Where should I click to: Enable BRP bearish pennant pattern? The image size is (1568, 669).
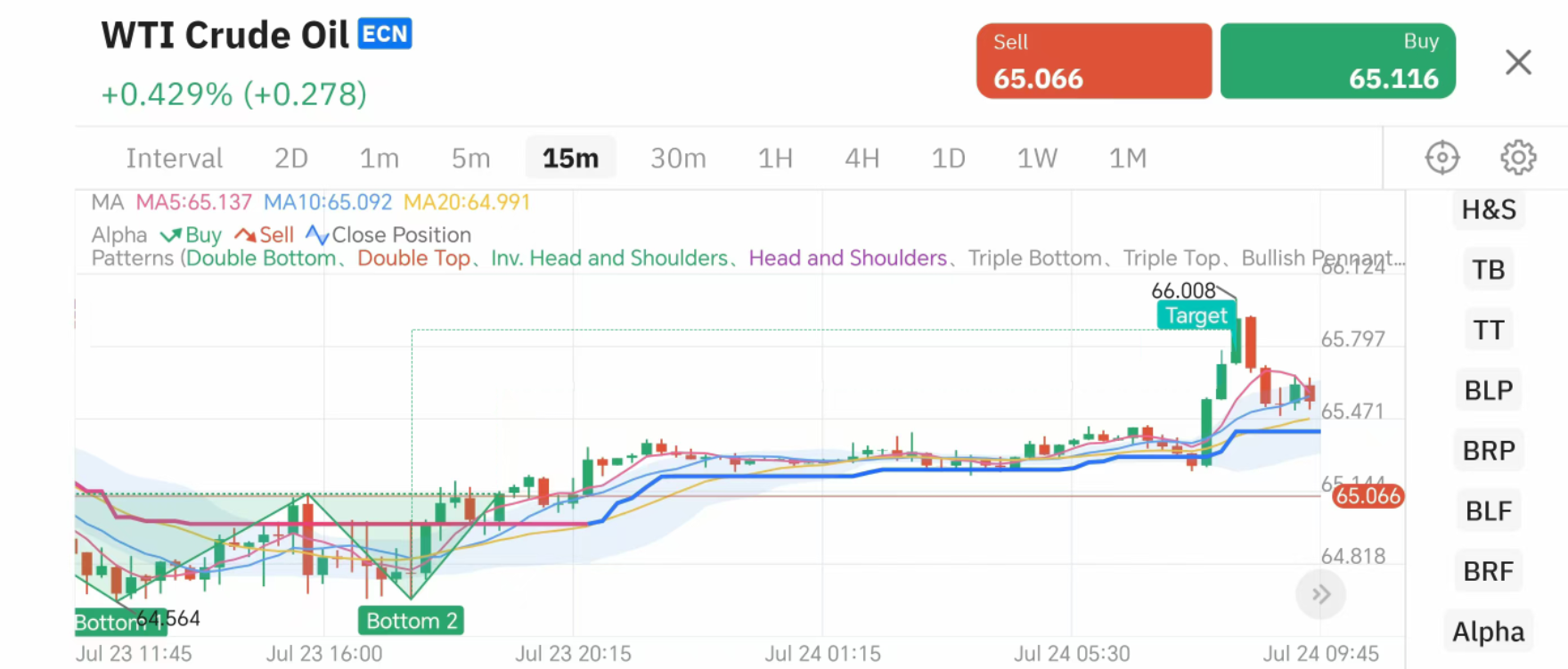pyautogui.click(x=1488, y=451)
